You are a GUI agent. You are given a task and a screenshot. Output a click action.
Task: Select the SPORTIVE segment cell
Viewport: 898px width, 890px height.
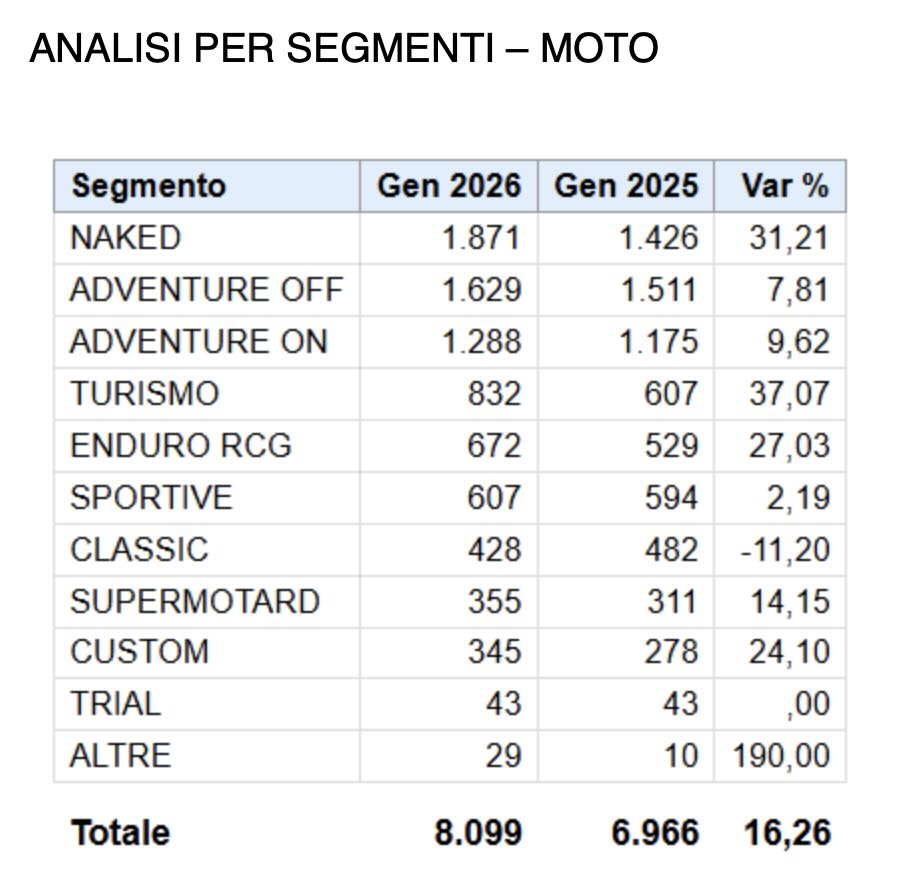click(x=151, y=498)
